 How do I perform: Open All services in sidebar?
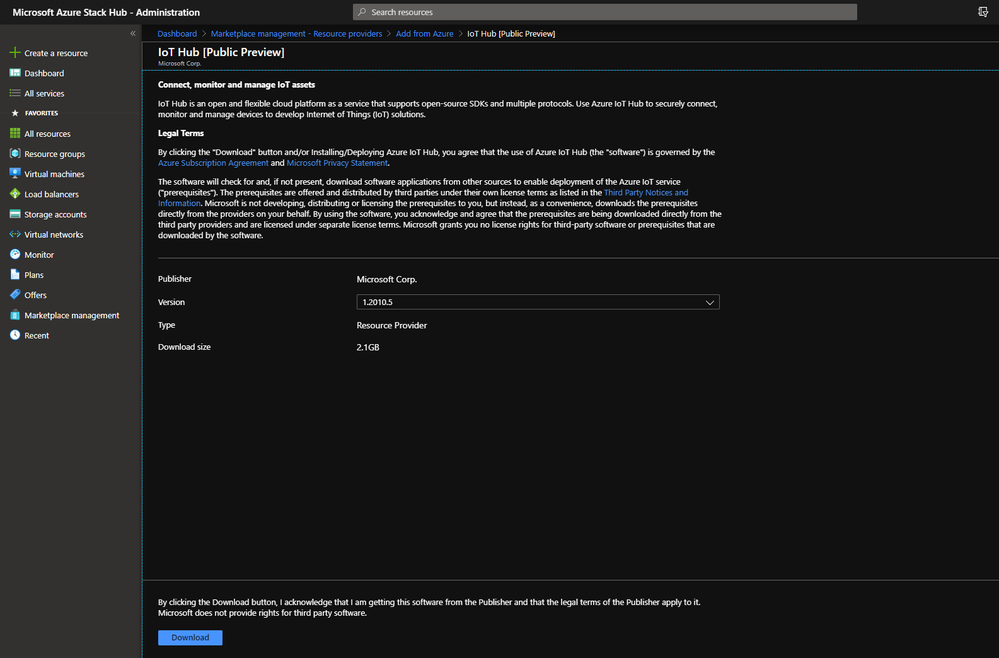(x=44, y=94)
